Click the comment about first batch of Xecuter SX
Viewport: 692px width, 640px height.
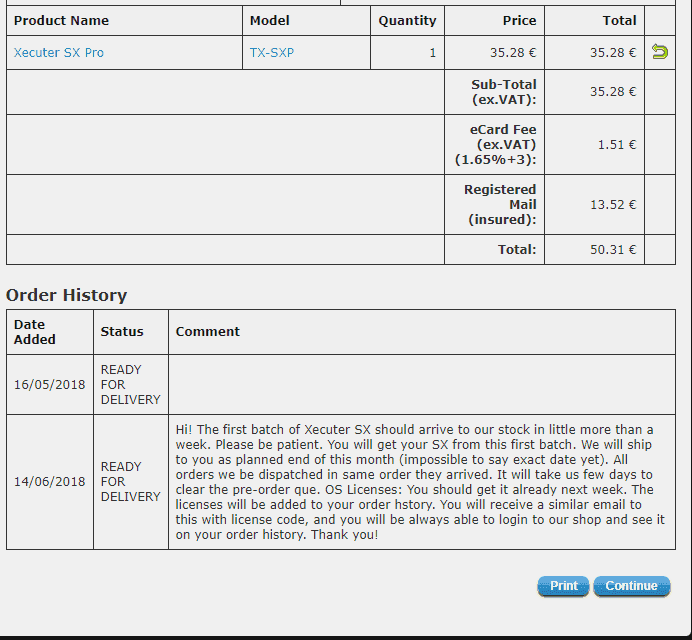point(420,482)
